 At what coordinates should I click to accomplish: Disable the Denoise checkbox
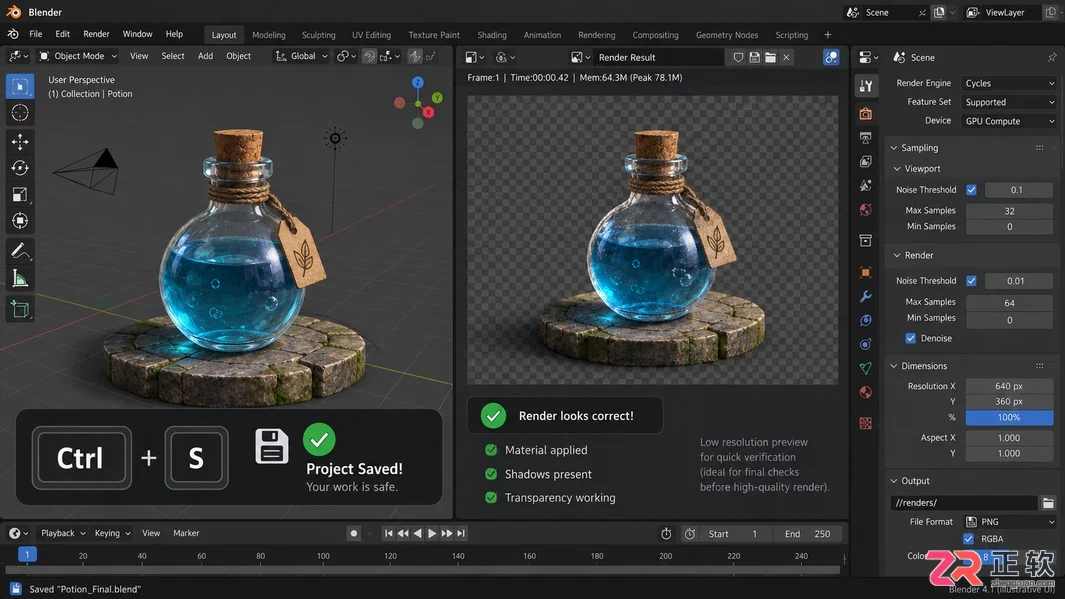coord(911,338)
